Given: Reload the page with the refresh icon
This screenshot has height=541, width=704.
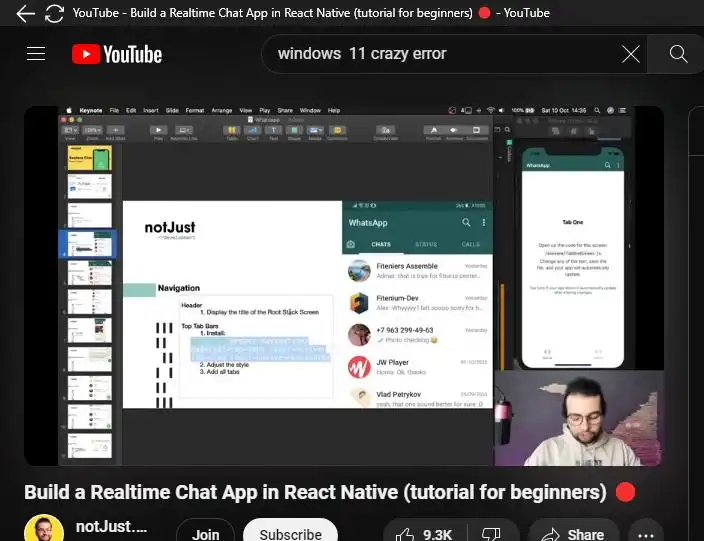Looking at the screenshot, I should 54,13.
